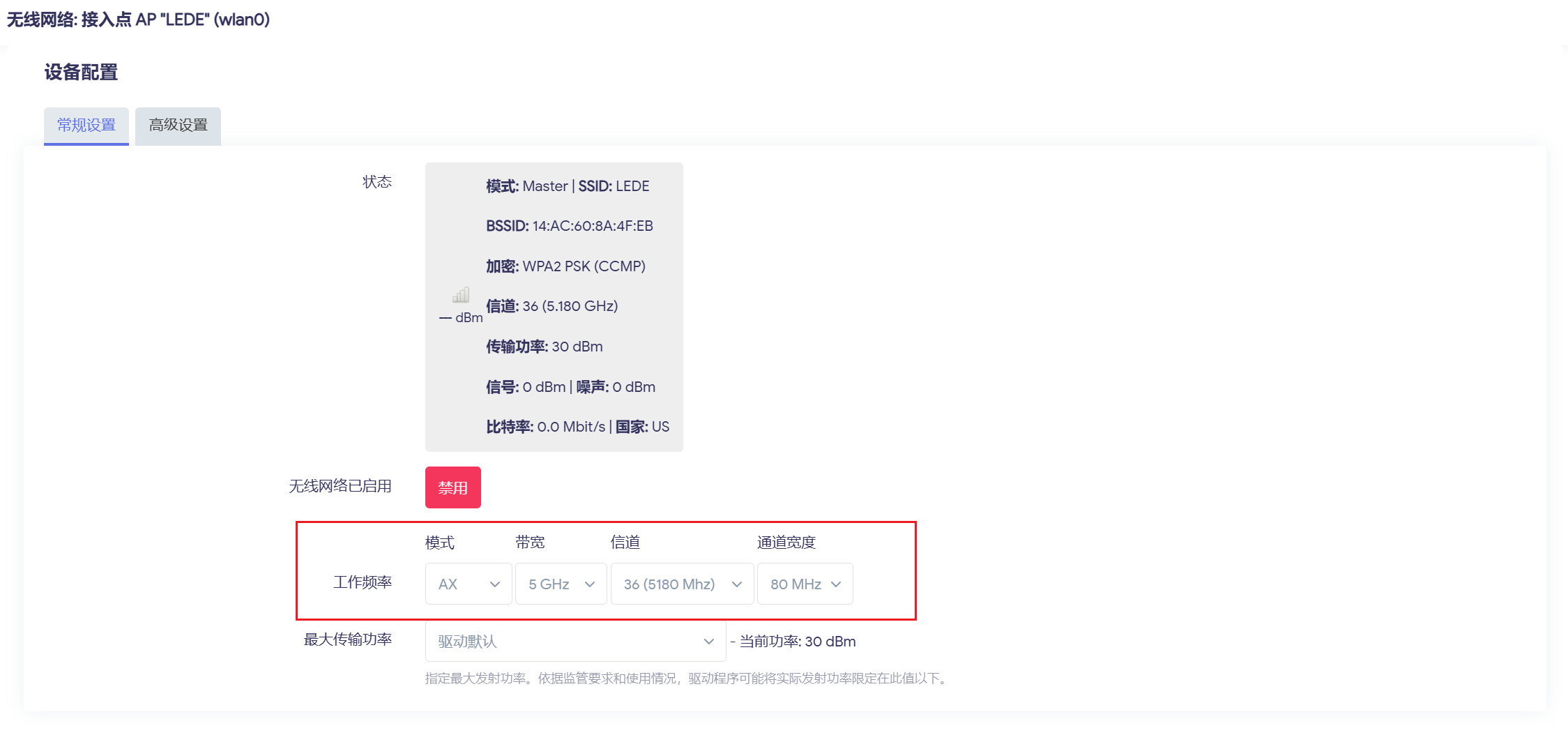
Task: Click the 当前功率: 30 dBm text
Action: click(x=797, y=642)
